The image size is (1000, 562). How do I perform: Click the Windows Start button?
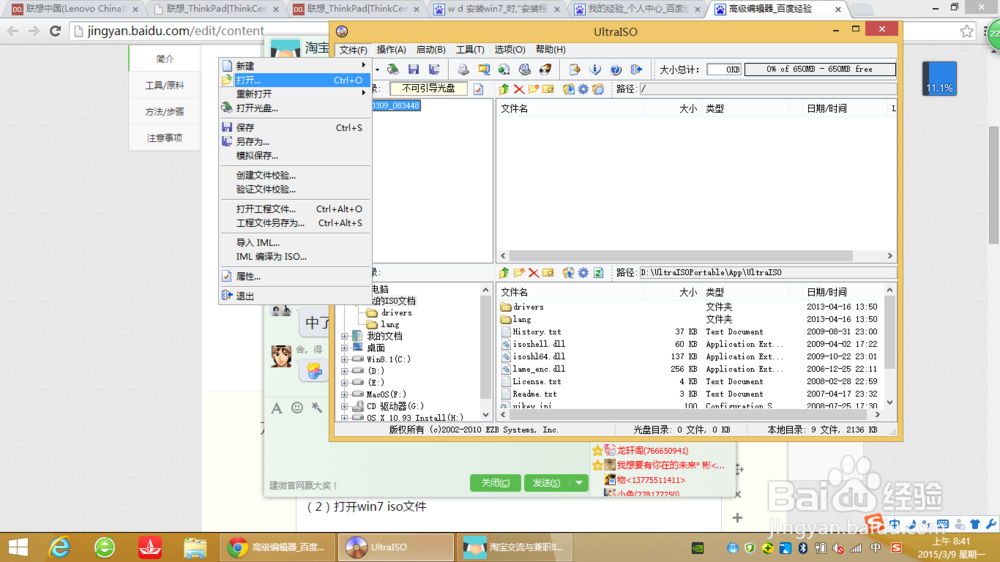pos(18,547)
